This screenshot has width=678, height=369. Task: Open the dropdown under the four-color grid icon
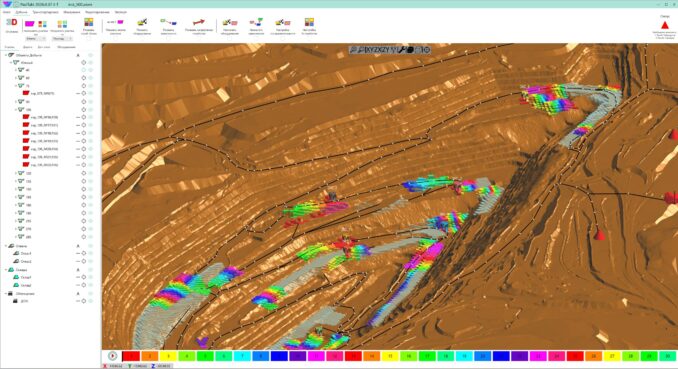point(62,39)
